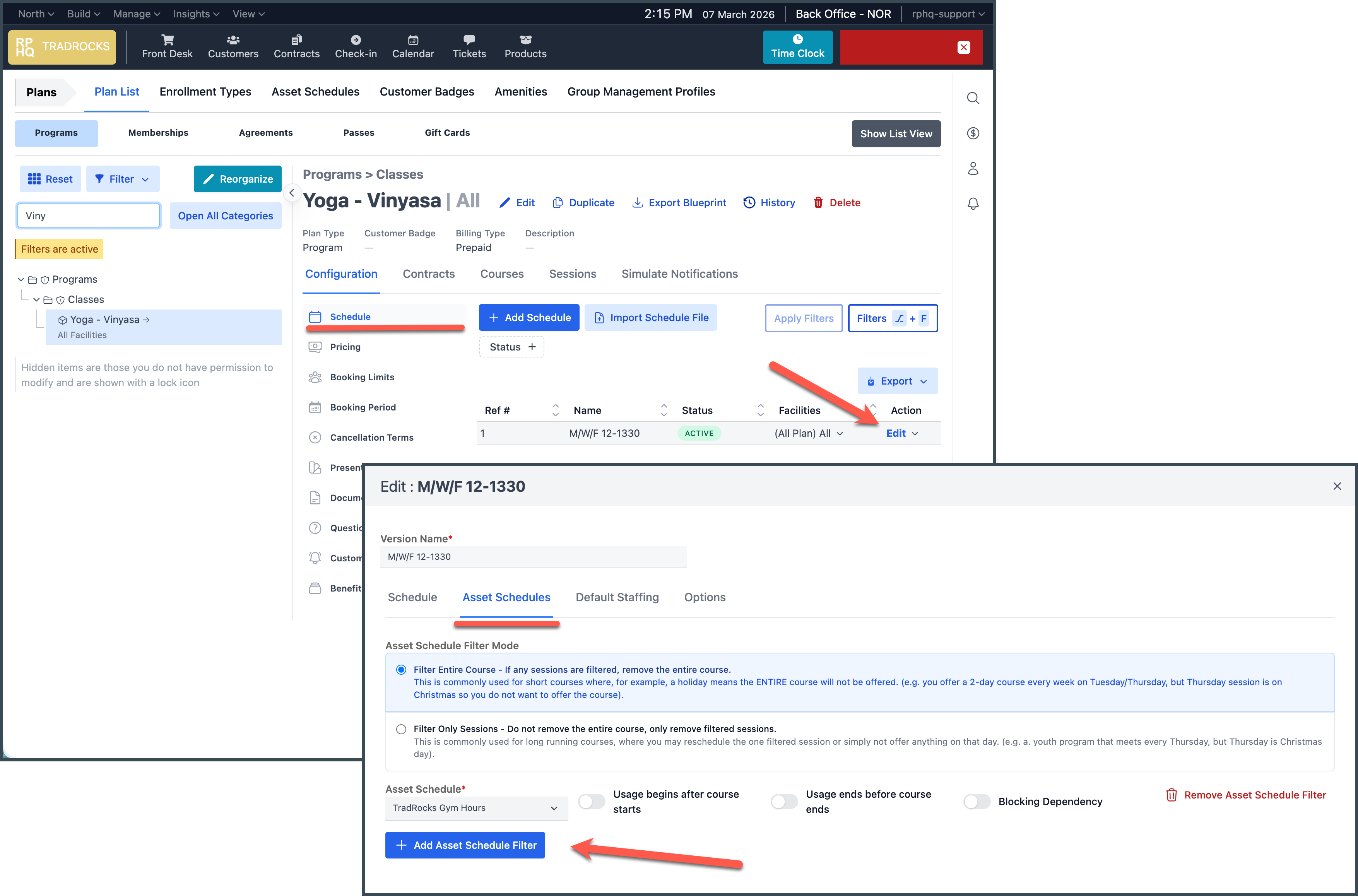The height and width of the screenshot is (896, 1358).
Task: Sort by the Ref # column arrows
Action: (555, 410)
